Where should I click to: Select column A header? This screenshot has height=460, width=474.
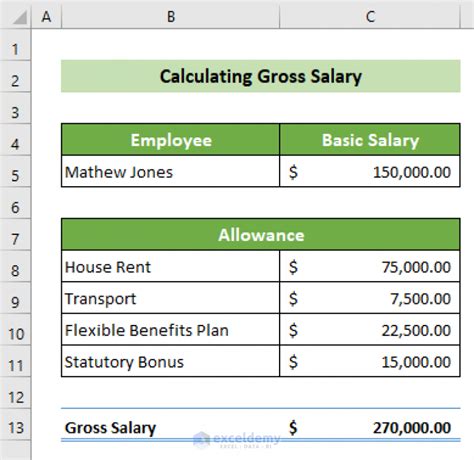(x=46, y=16)
